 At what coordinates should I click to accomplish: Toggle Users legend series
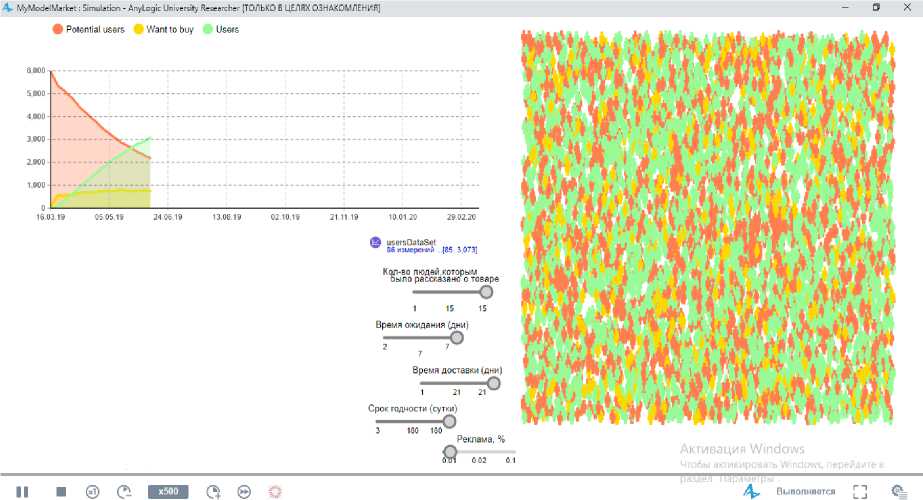209,29
